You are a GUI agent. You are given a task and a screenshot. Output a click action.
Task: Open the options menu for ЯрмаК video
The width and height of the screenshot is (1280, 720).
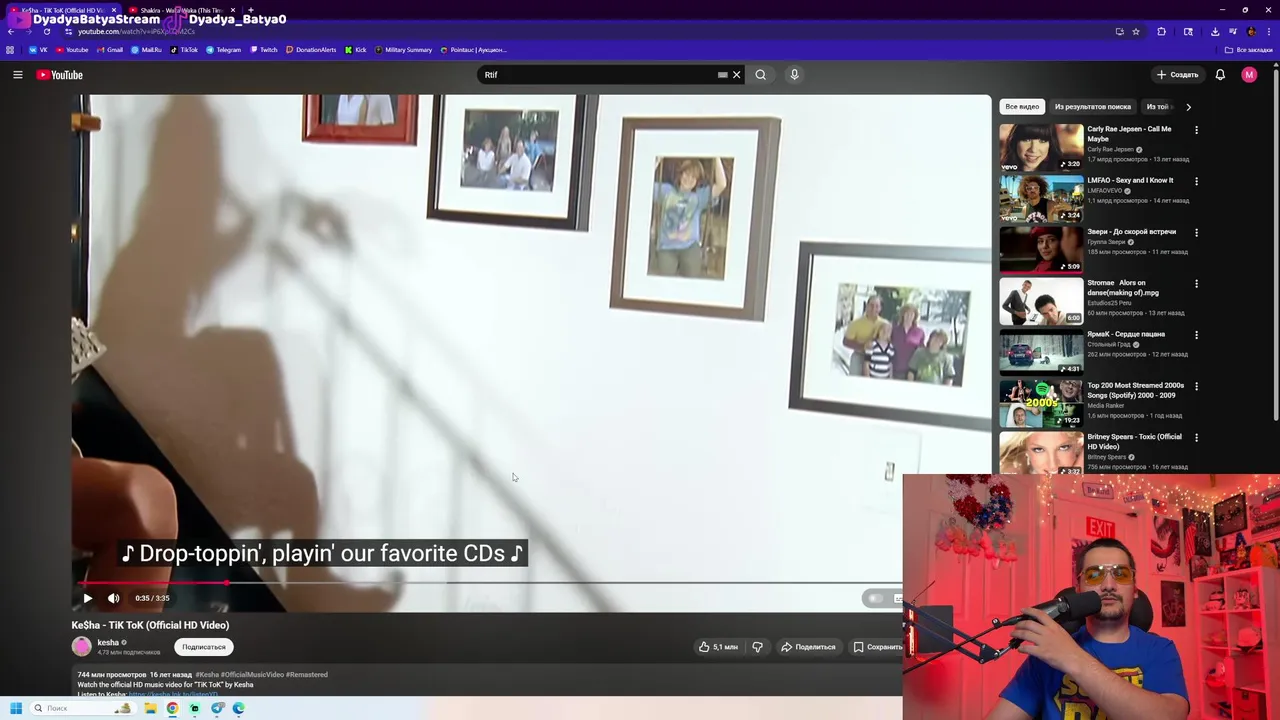click(x=1196, y=335)
